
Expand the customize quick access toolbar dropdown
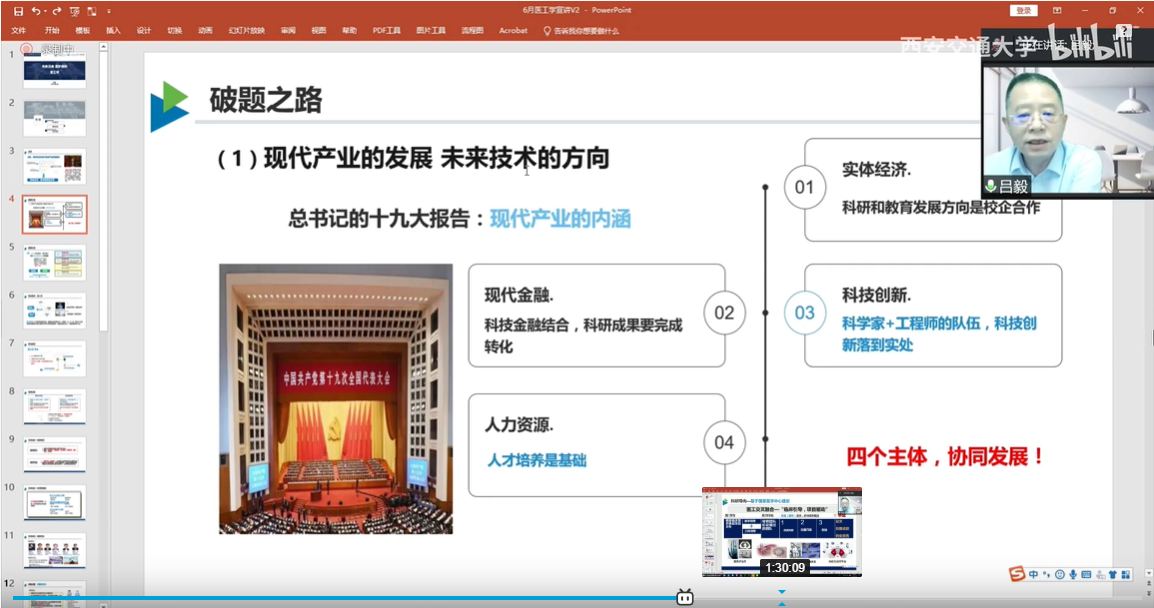108,10
